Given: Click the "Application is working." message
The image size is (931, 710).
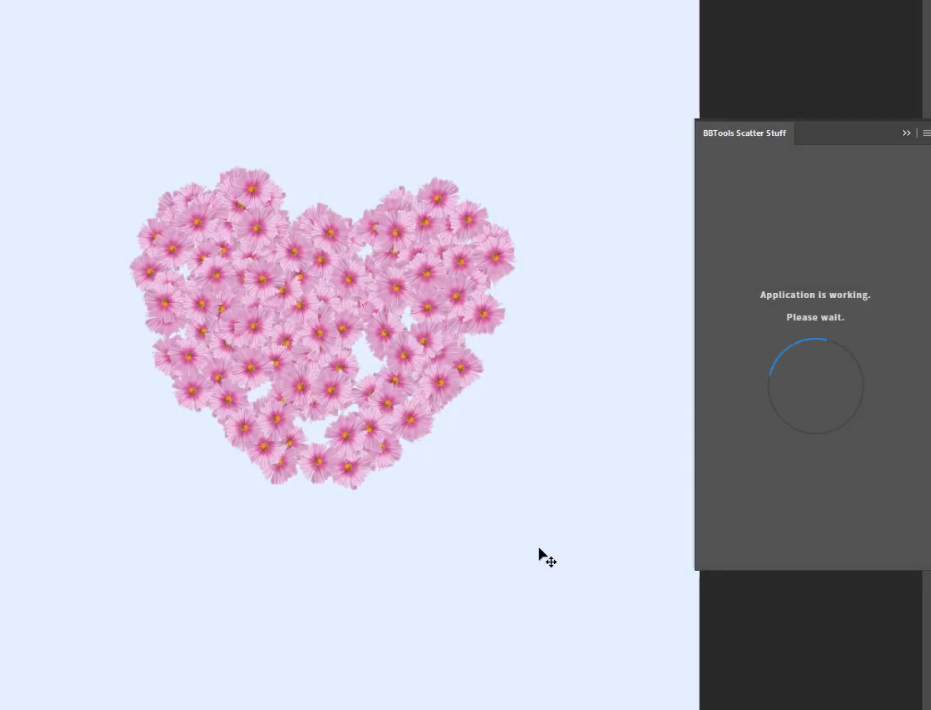Looking at the screenshot, I should (815, 295).
